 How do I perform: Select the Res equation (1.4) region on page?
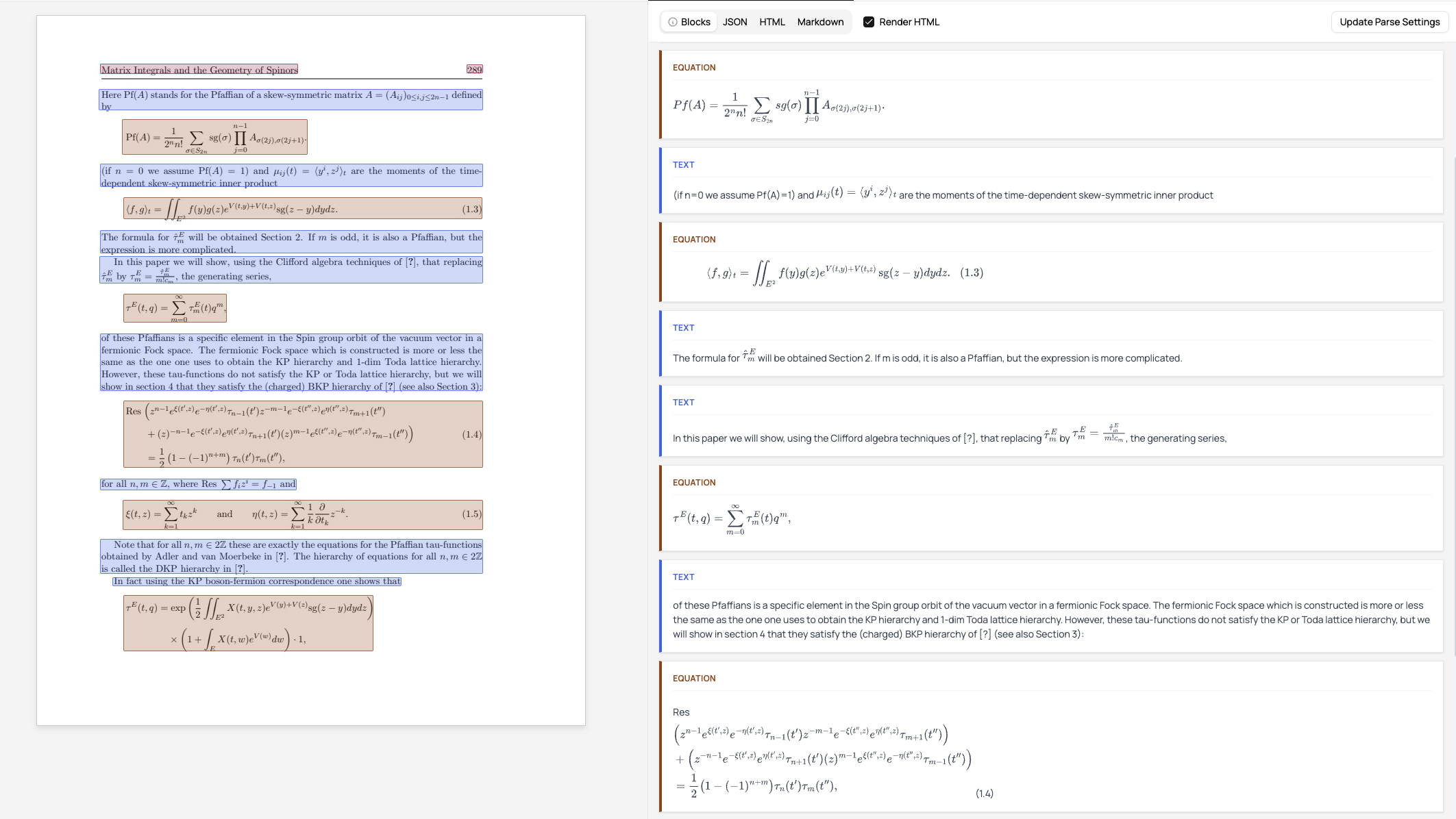coord(302,434)
